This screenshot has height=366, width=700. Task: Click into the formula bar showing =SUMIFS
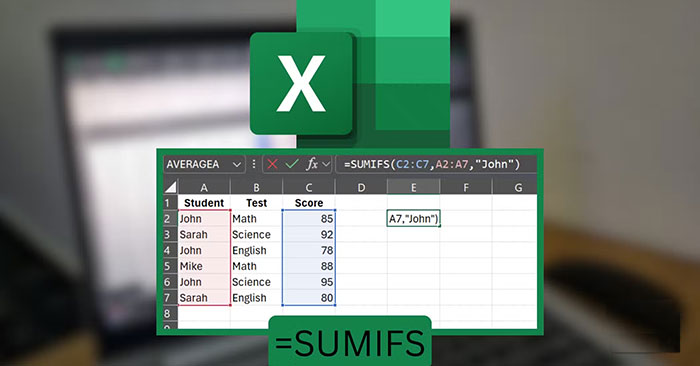(435, 164)
